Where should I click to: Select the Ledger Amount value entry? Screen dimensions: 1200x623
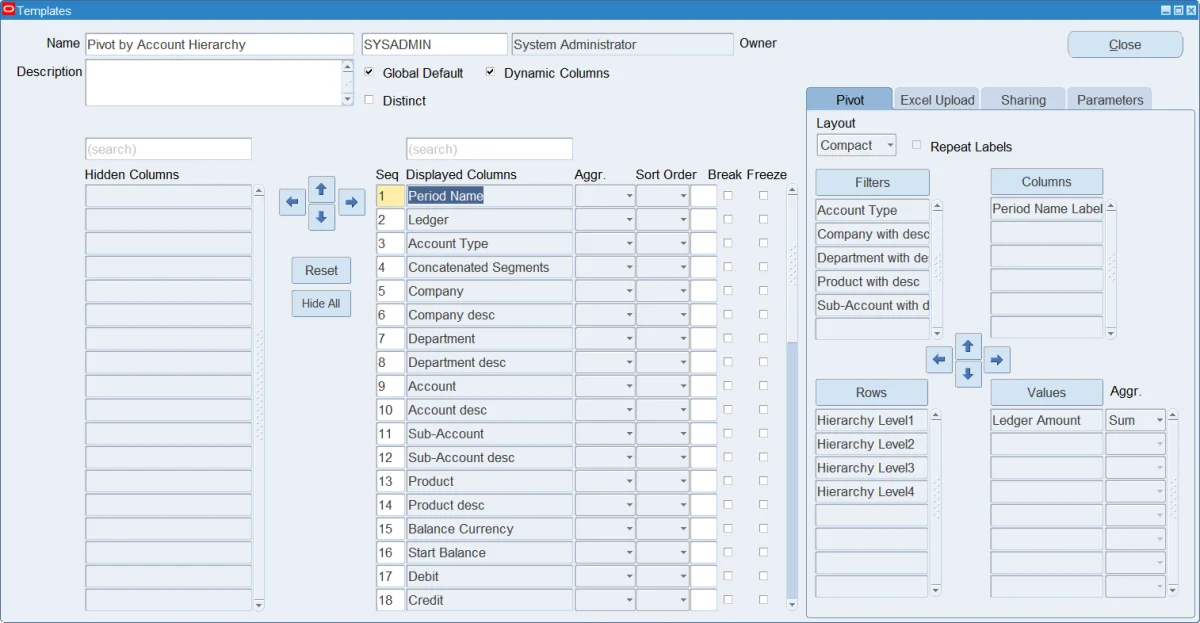[x=1047, y=420]
